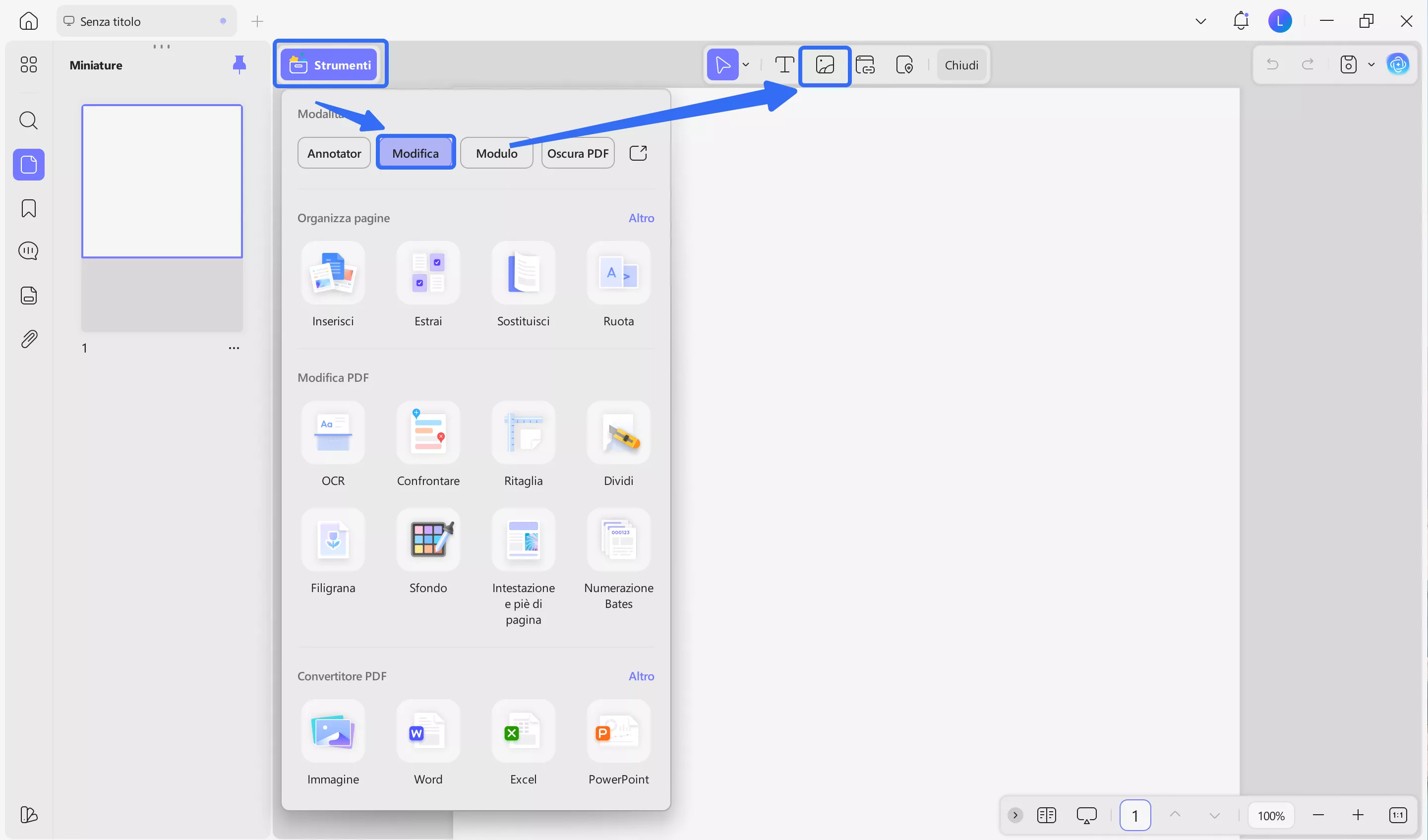1428x840 pixels.
Task: Open the save options dropdown
Action: [x=1372, y=64]
